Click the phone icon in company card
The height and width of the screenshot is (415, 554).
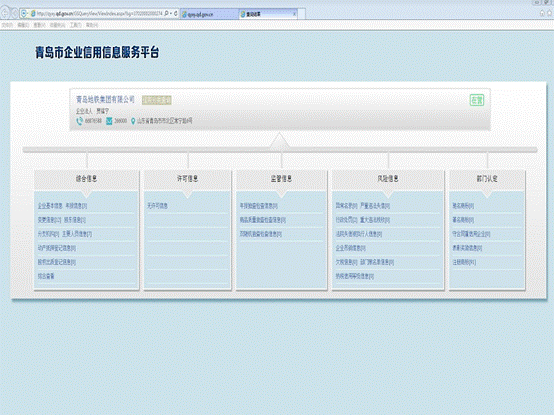(79, 121)
